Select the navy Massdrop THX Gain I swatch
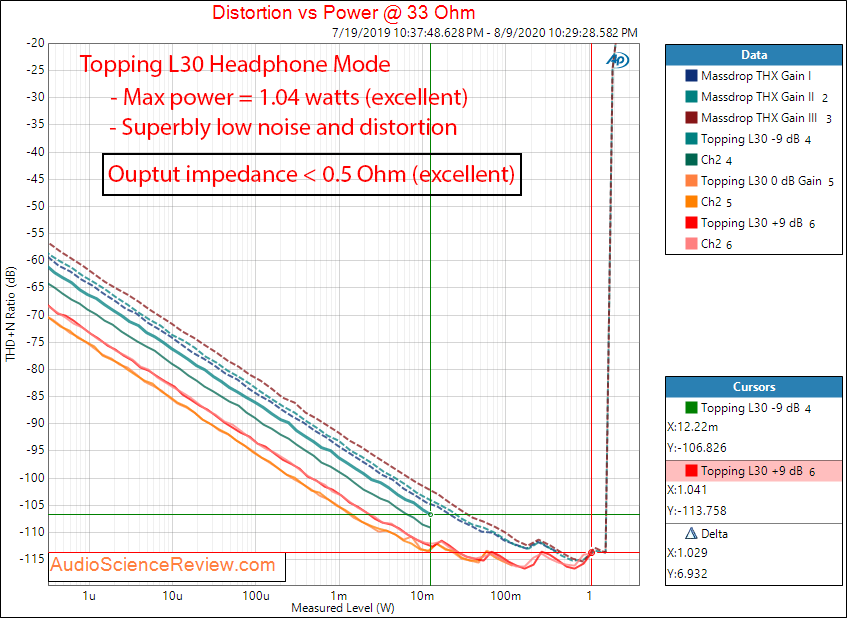 pos(691,76)
